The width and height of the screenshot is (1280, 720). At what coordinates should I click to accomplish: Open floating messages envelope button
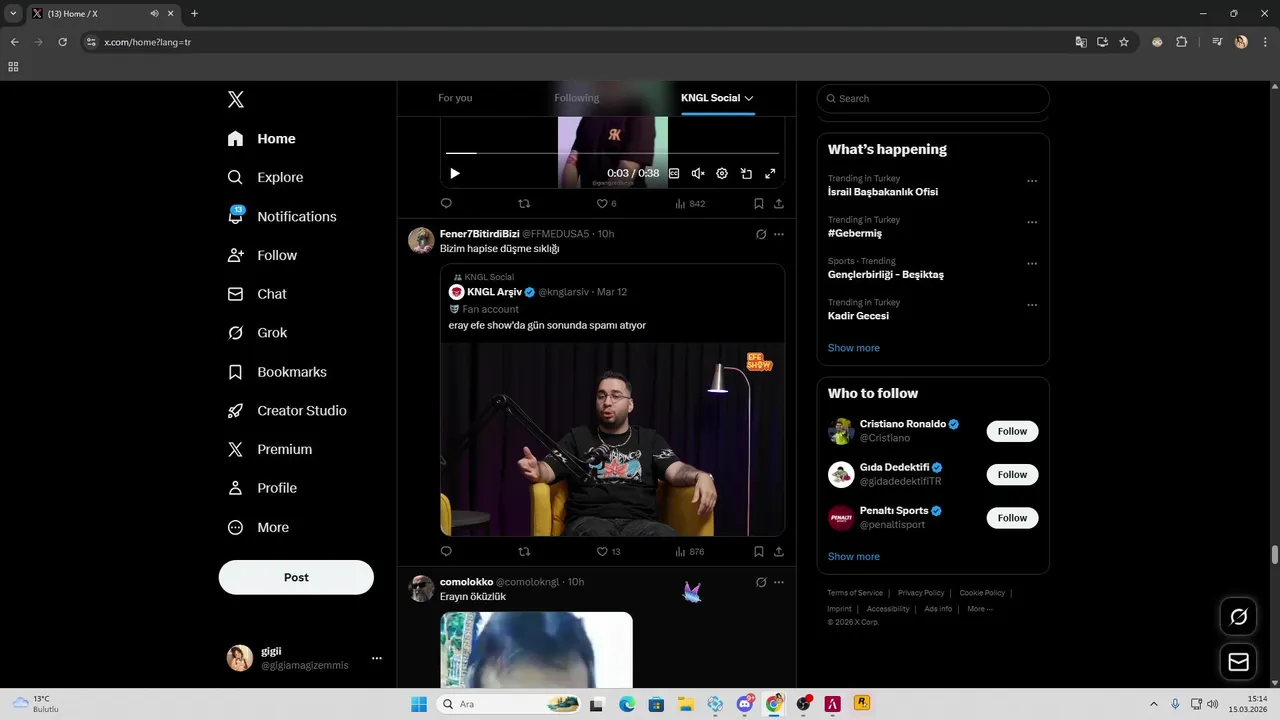click(1238, 662)
